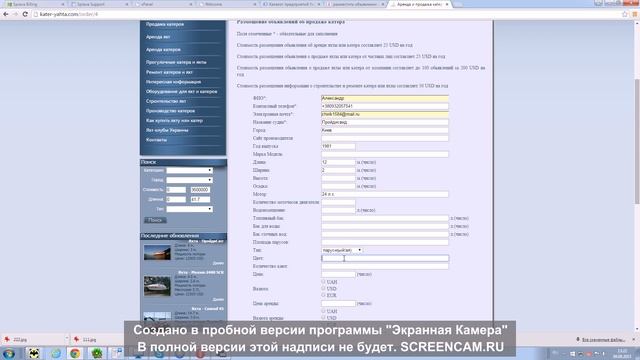The width and height of the screenshot is (640, 360).
Task: Click the Поиск search button
Action: [x=155, y=220]
